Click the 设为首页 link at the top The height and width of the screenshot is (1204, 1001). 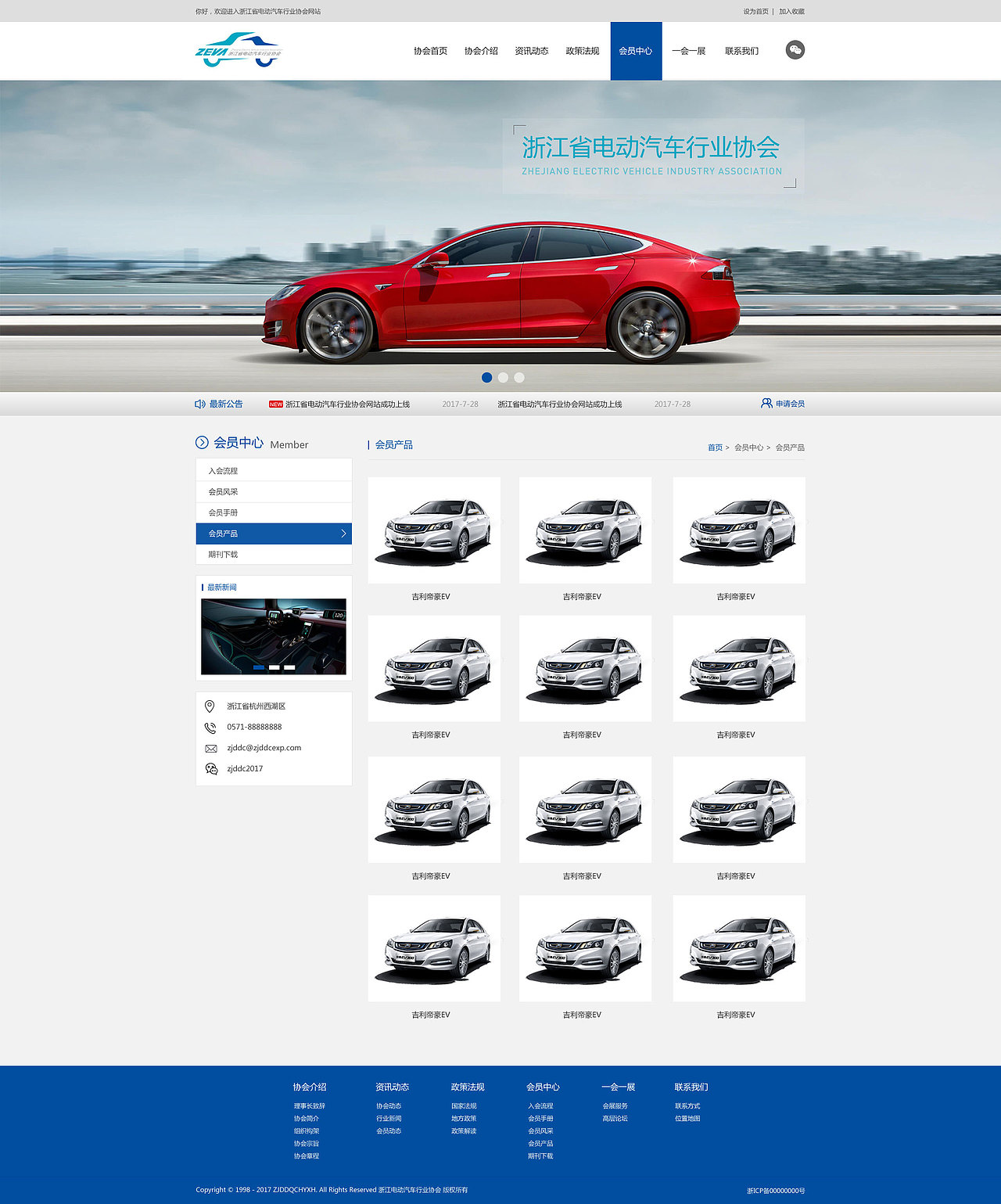point(755,12)
